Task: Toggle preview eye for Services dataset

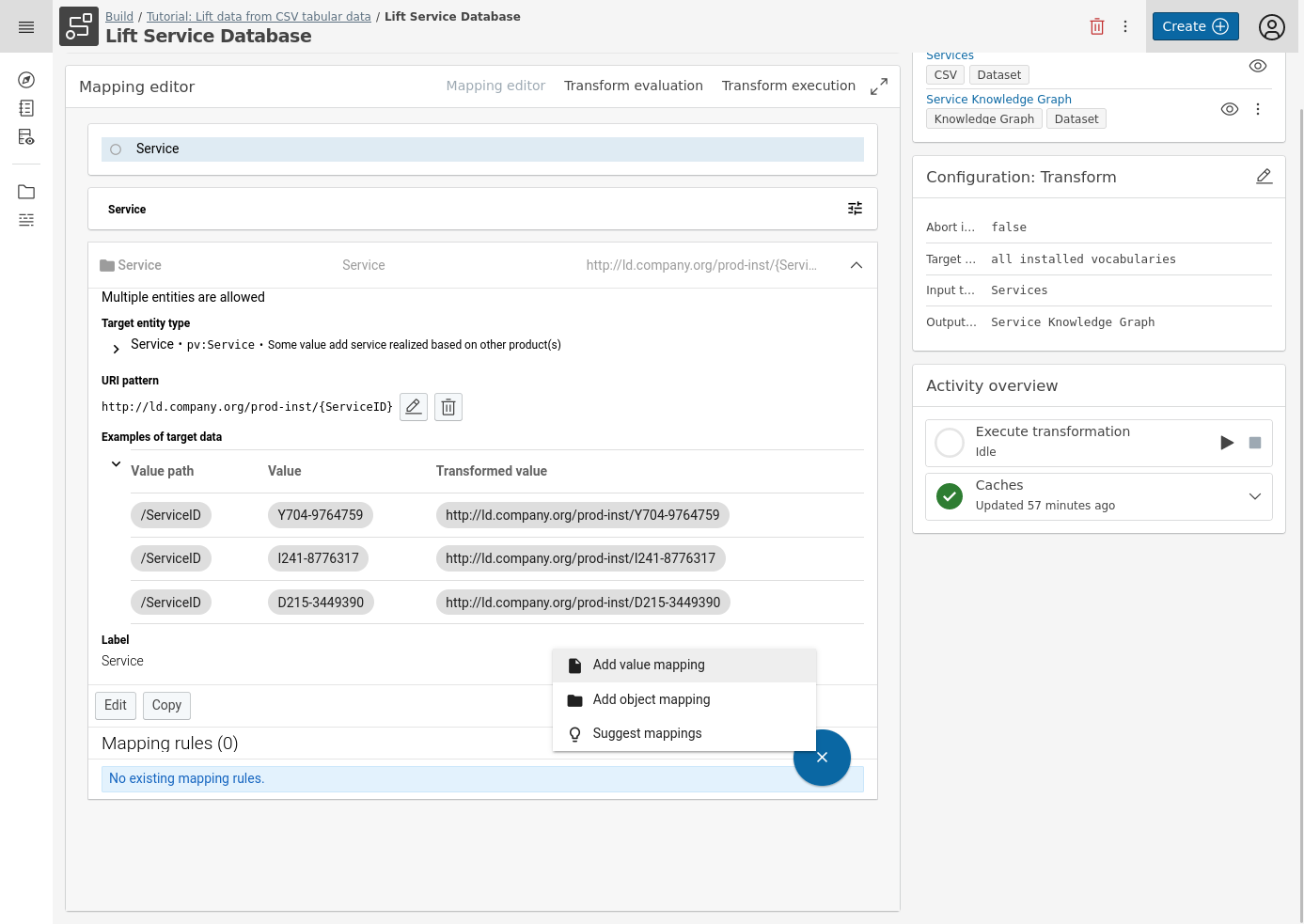Action: pos(1257,66)
